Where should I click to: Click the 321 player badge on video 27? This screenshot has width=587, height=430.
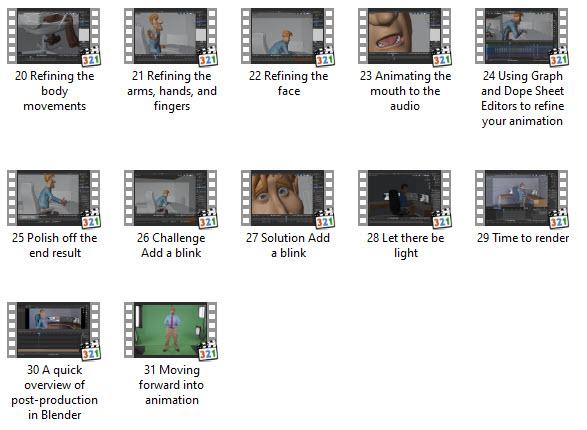pos(325,219)
